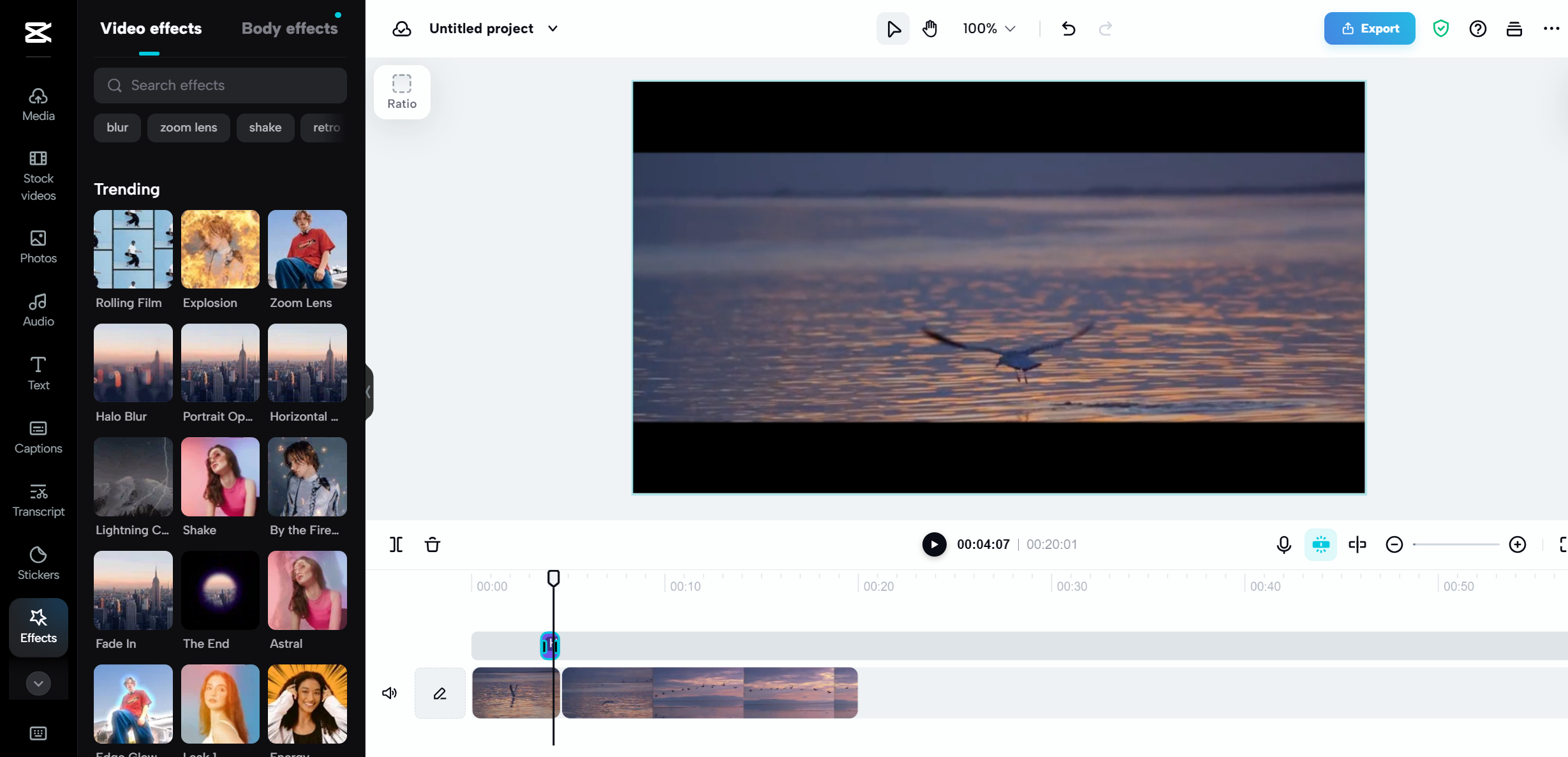Click the Ratio tool button
The width and height of the screenshot is (1568, 757).
(x=402, y=91)
